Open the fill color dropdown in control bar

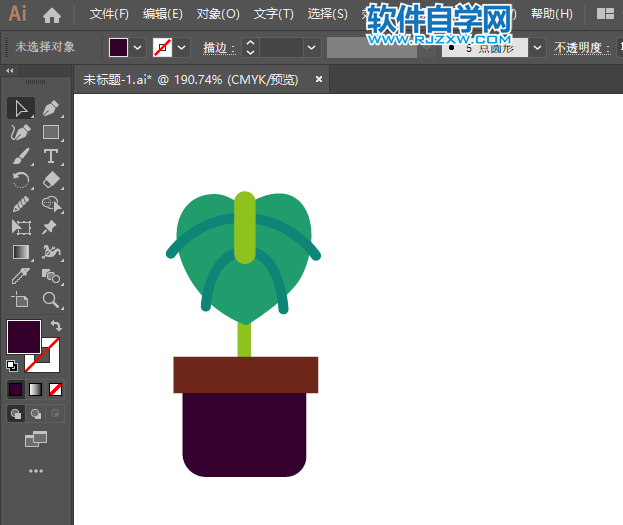click(138, 48)
